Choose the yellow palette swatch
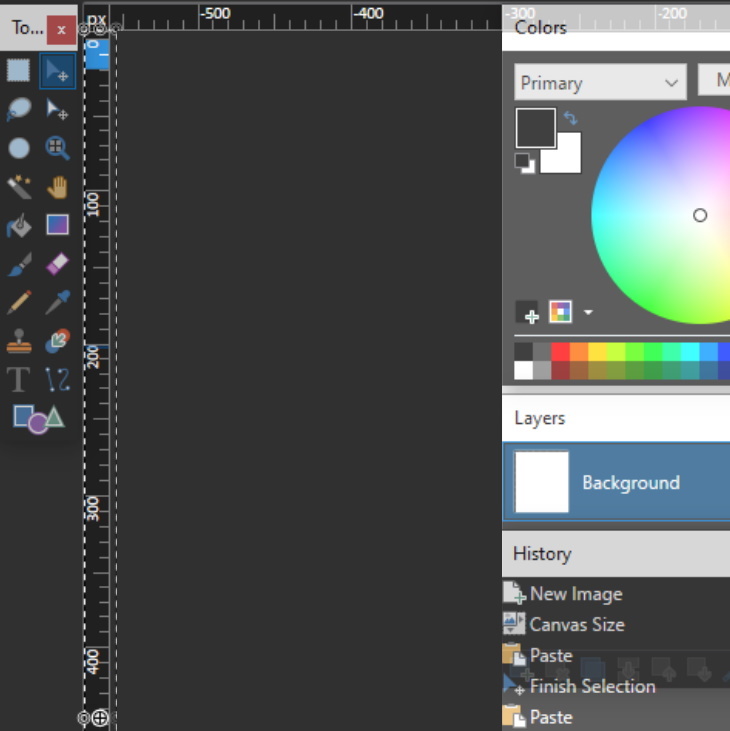 coord(597,352)
